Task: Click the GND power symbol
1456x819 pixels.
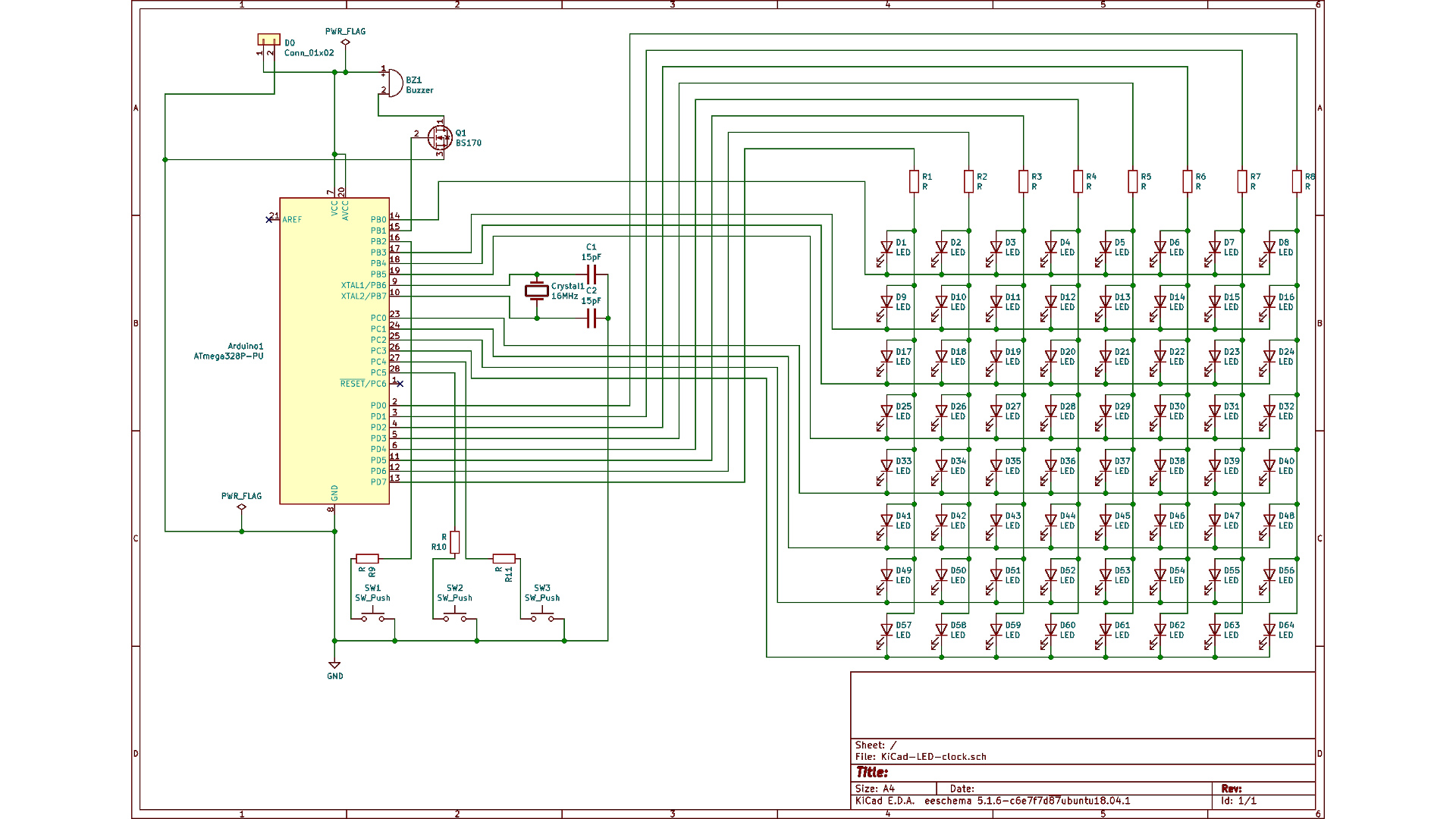Action: tap(334, 666)
